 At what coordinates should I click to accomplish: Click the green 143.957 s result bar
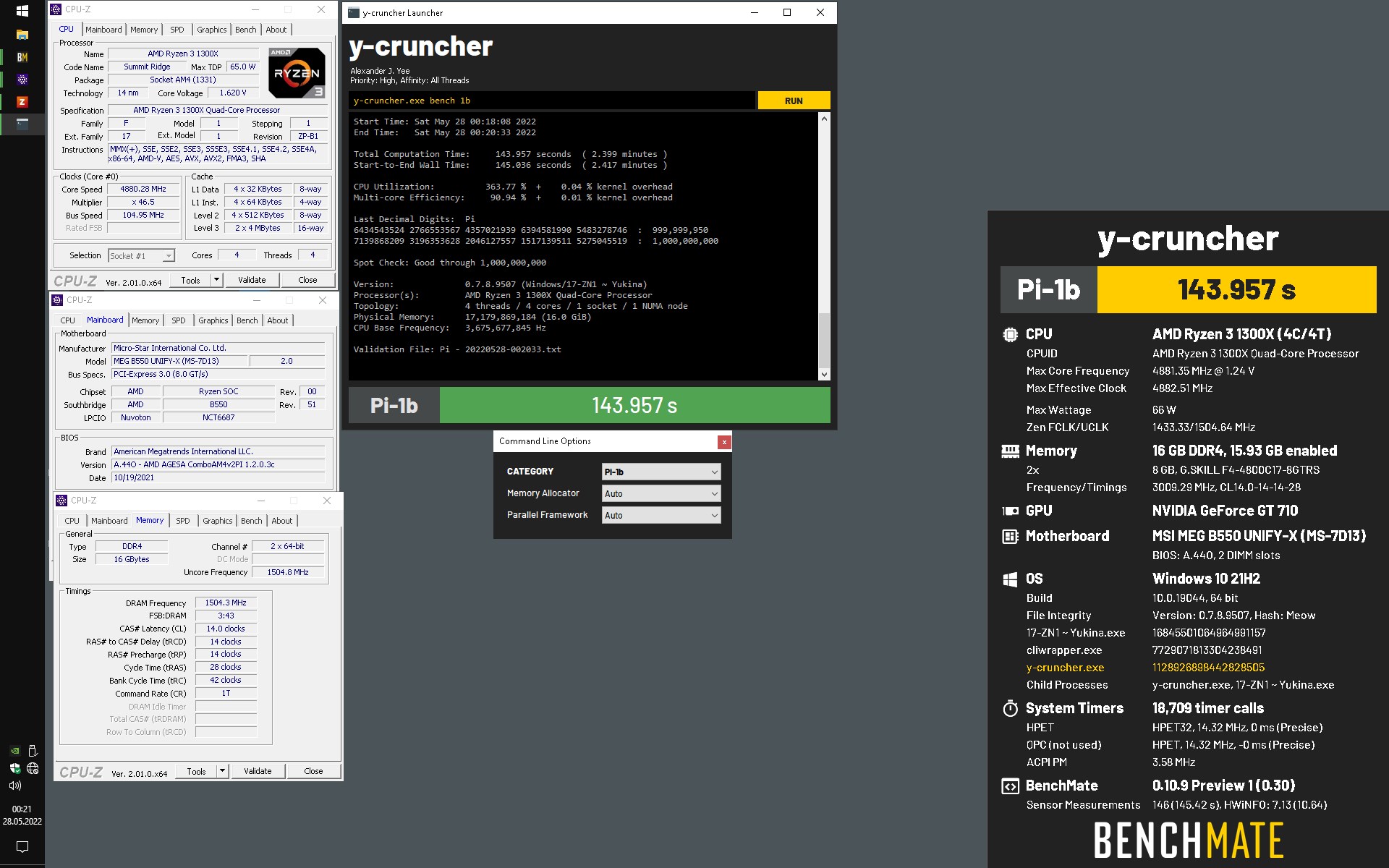(634, 405)
